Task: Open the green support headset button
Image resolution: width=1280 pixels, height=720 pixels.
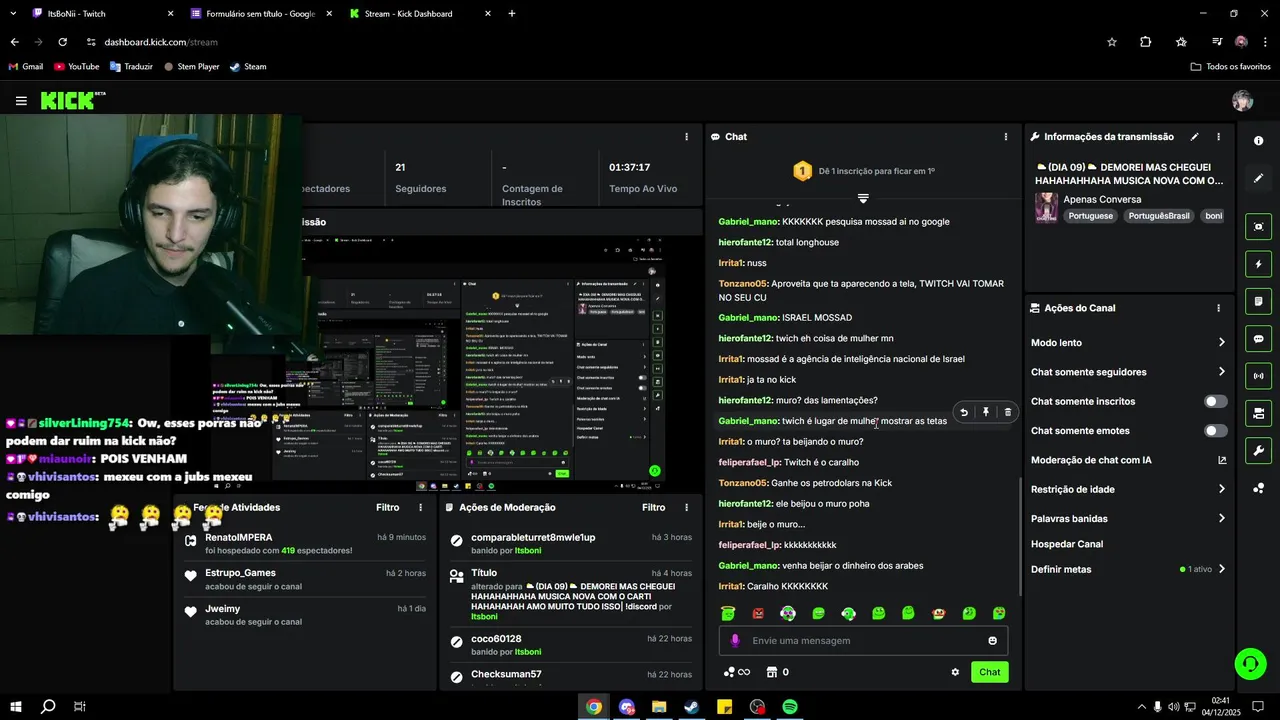Action: click(x=1249, y=663)
